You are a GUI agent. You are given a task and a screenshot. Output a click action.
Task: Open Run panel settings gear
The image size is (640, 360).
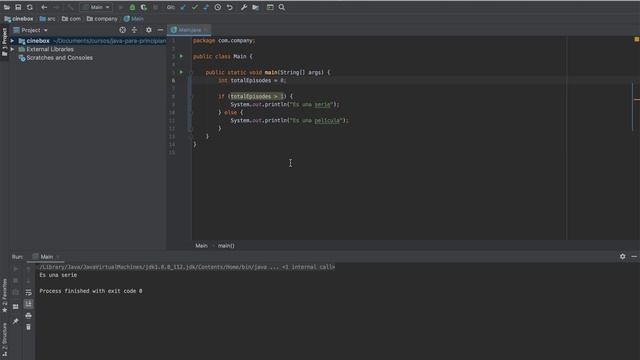click(x=622, y=257)
